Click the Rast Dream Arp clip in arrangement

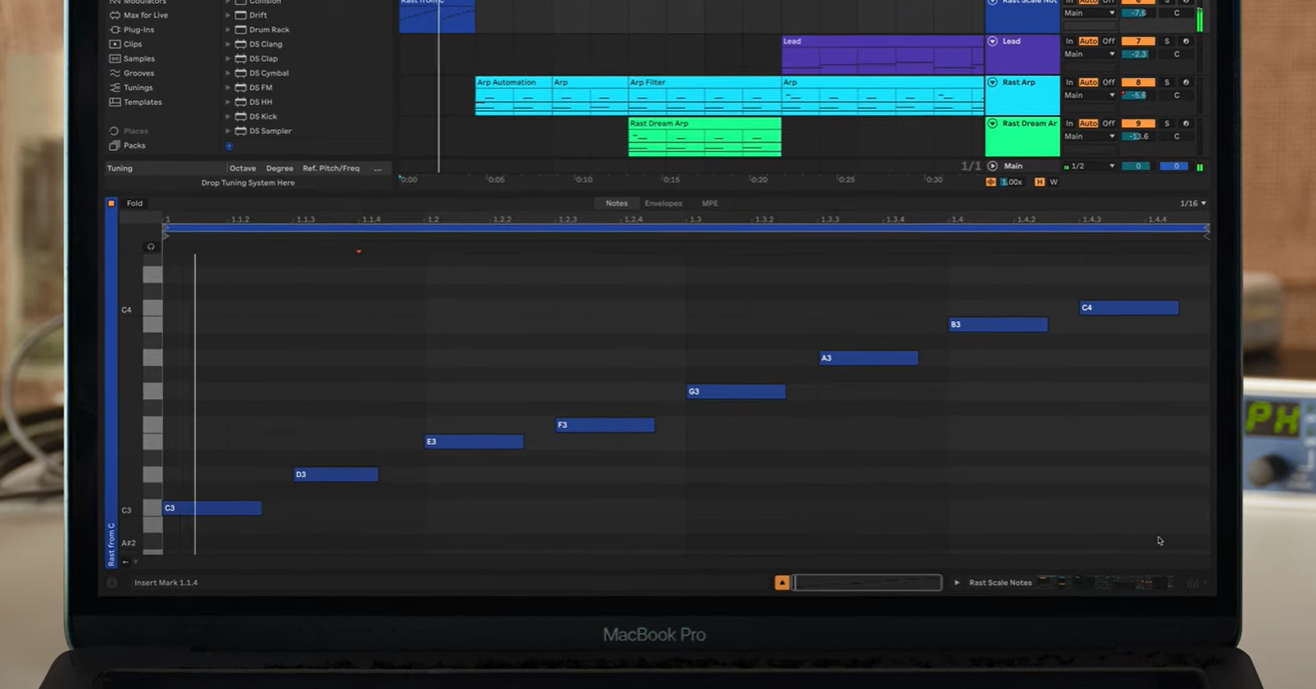705,137
